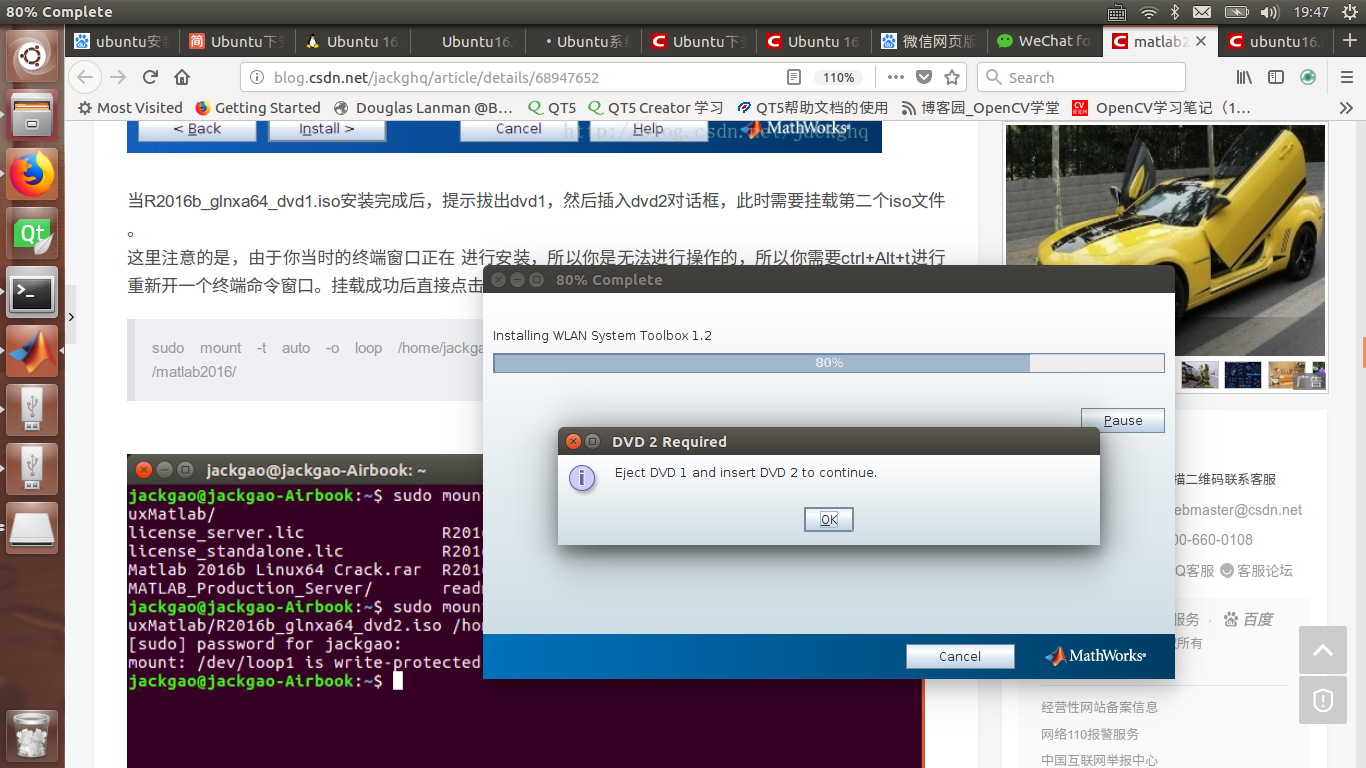Viewport: 1366px width, 768px height.
Task: Reset the 110% zoom level badge
Action: [x=838, y=77]
